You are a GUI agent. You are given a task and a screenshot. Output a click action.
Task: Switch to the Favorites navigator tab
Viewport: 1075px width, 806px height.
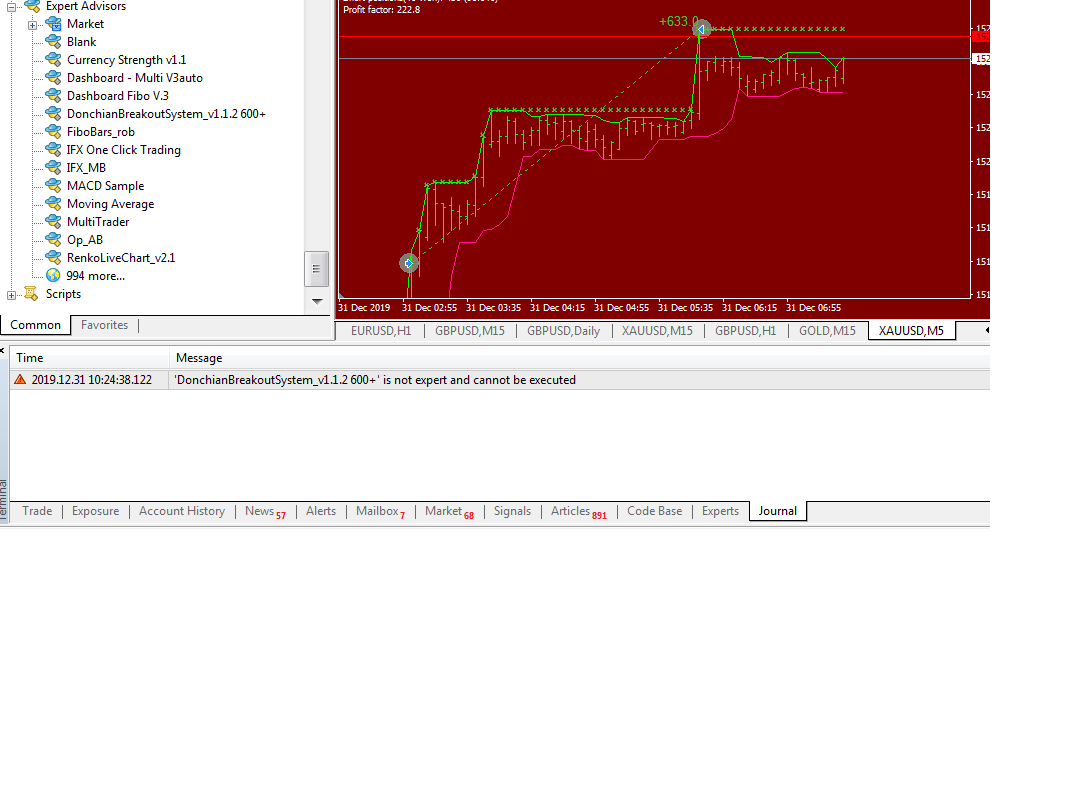pos(104,325)
